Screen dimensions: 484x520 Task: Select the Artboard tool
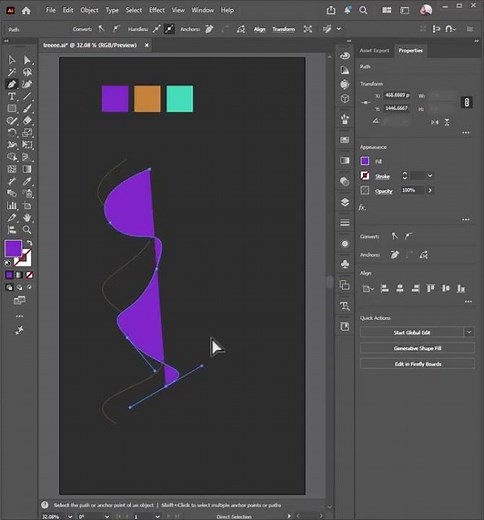(27, 205)
